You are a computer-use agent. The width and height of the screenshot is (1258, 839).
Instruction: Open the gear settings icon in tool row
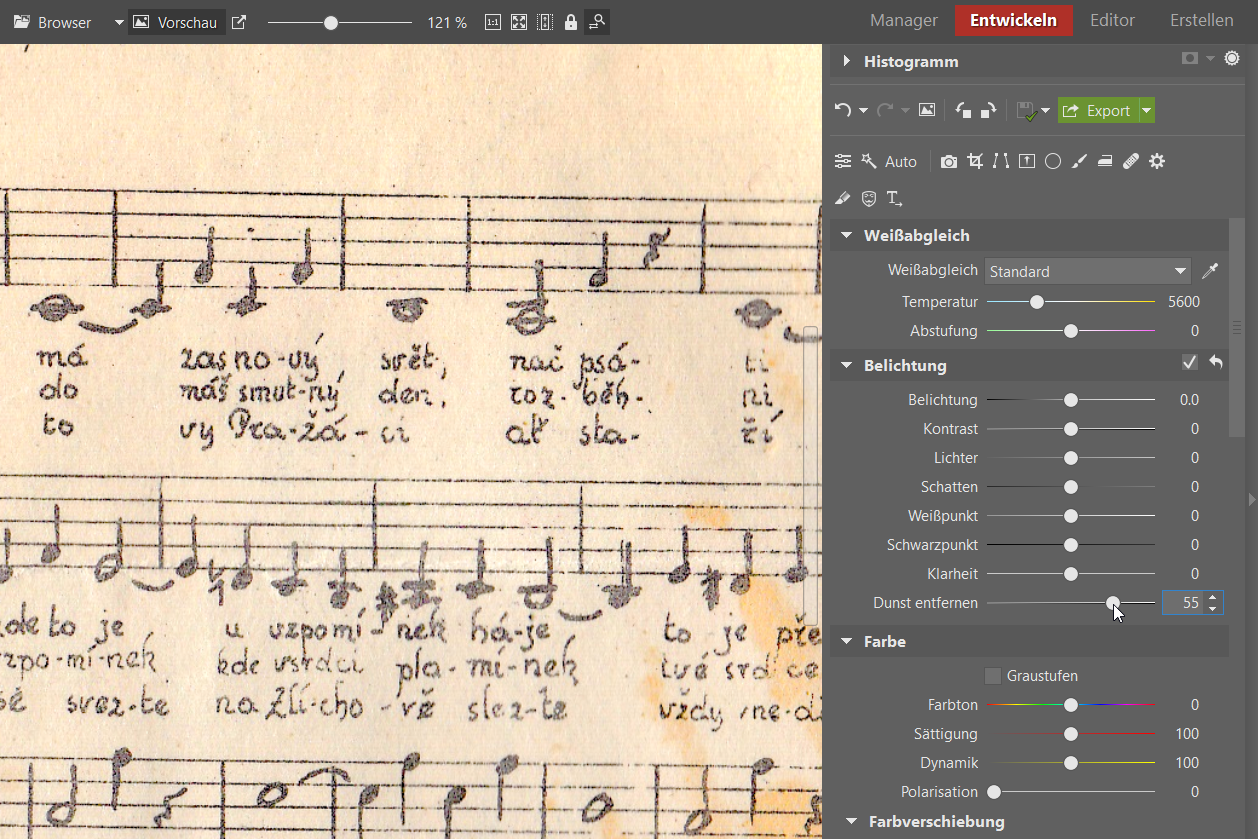(1157, 161)
